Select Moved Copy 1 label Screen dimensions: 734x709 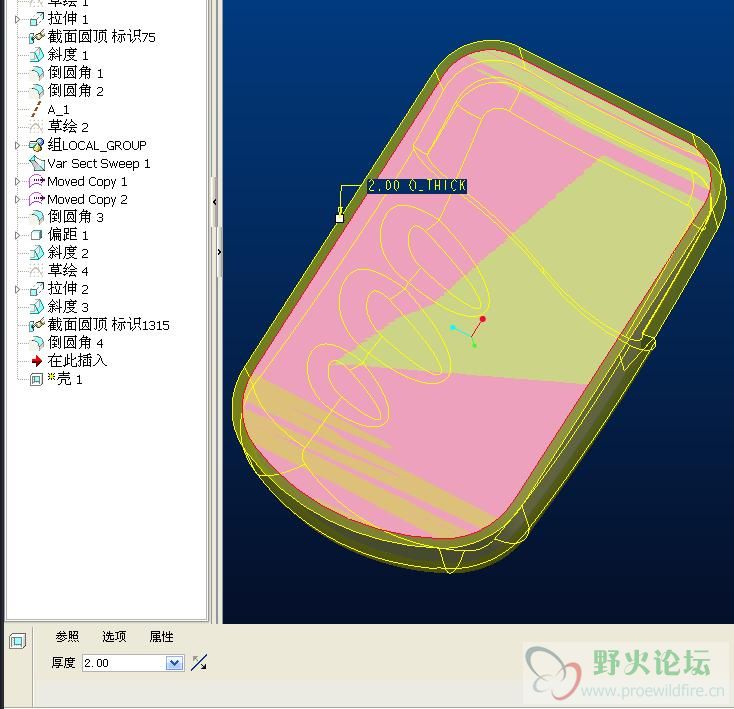pos(87,182)
